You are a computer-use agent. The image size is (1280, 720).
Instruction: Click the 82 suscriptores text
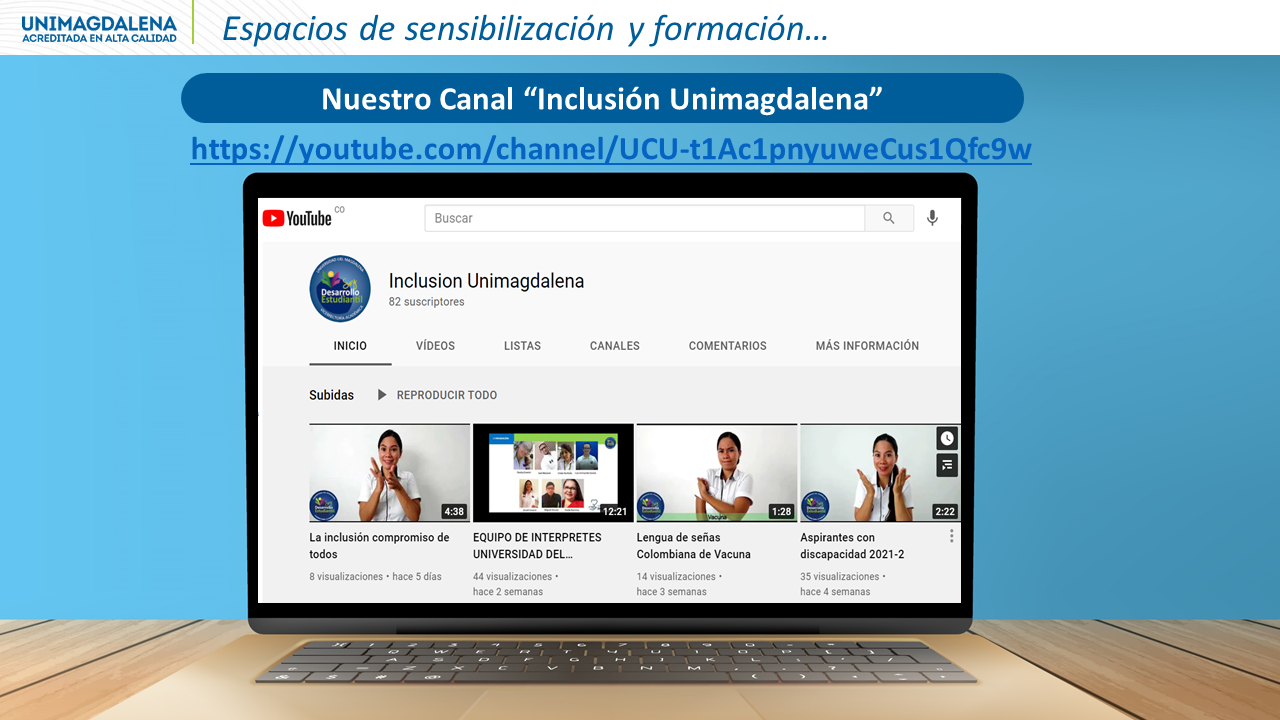[426, 302]
